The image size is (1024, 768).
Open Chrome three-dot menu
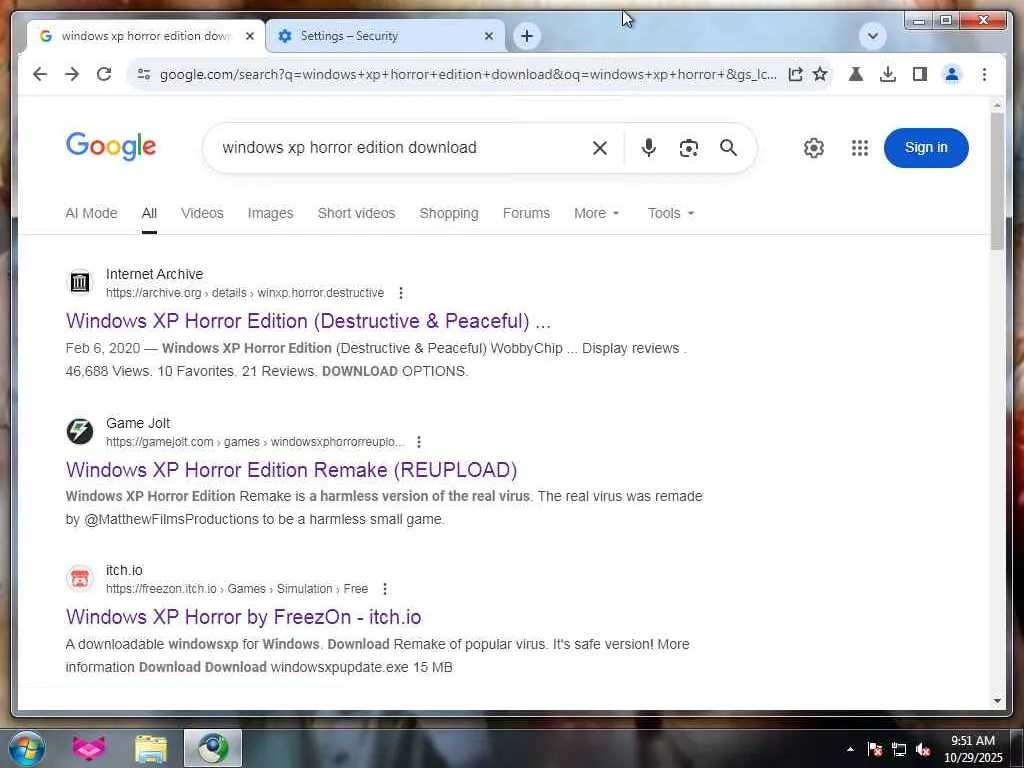point(984,74)
